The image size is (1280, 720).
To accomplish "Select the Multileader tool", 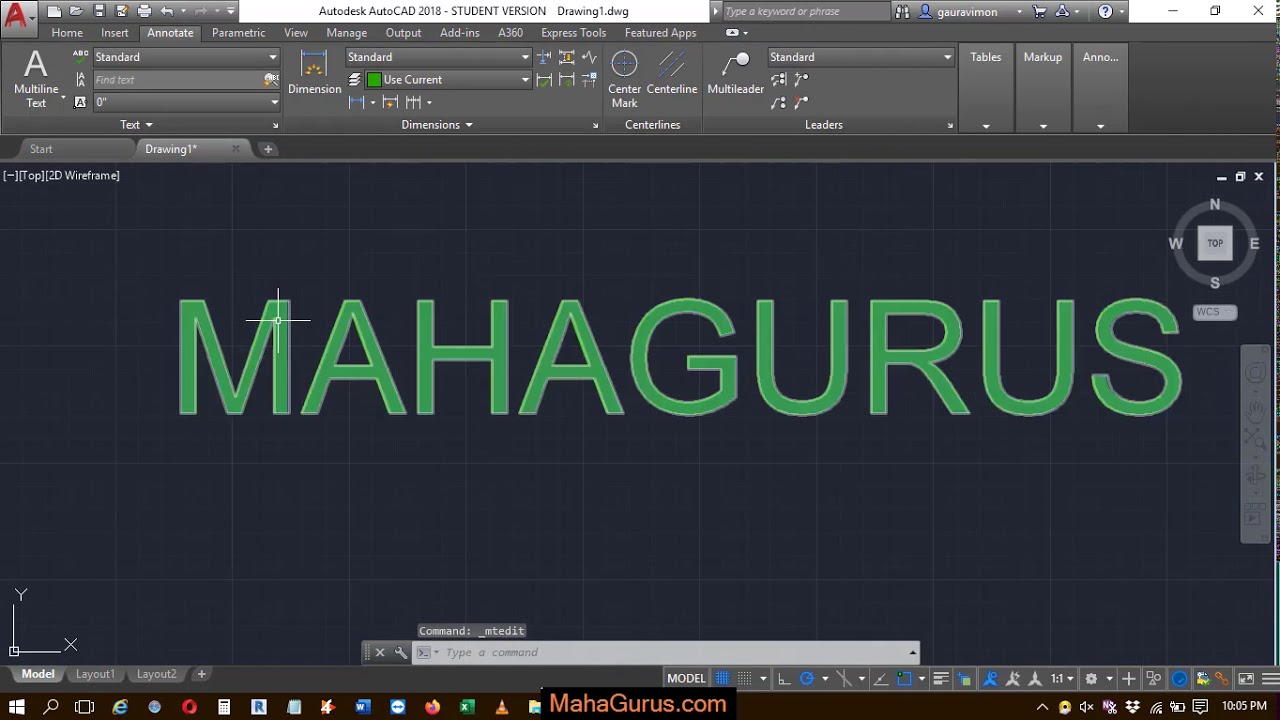I will click(736, 73).
